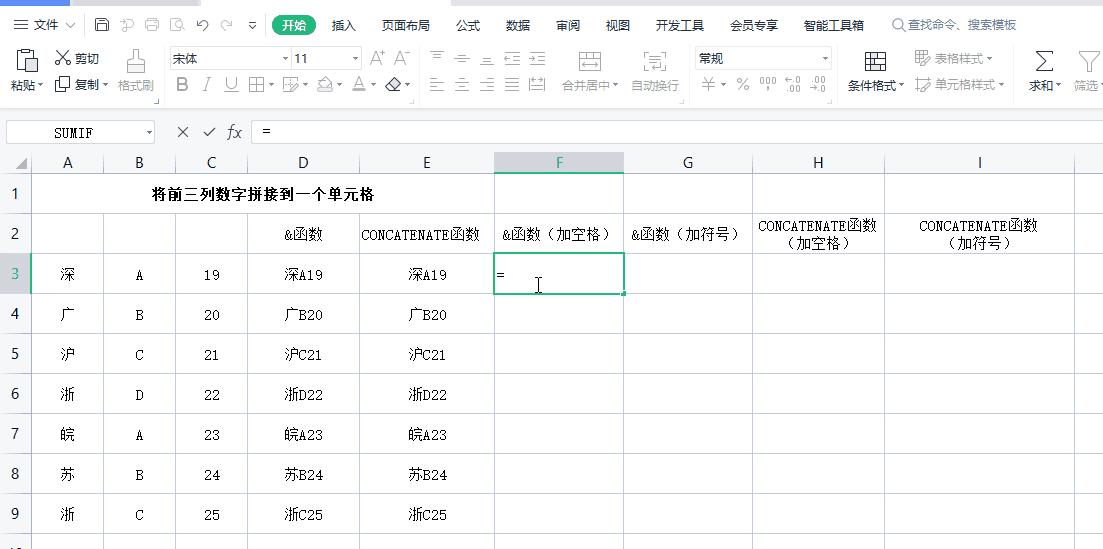Decrease font size with A- icon
The image size is (1103, 549).
pyautogui.click(x=401, y=58)
